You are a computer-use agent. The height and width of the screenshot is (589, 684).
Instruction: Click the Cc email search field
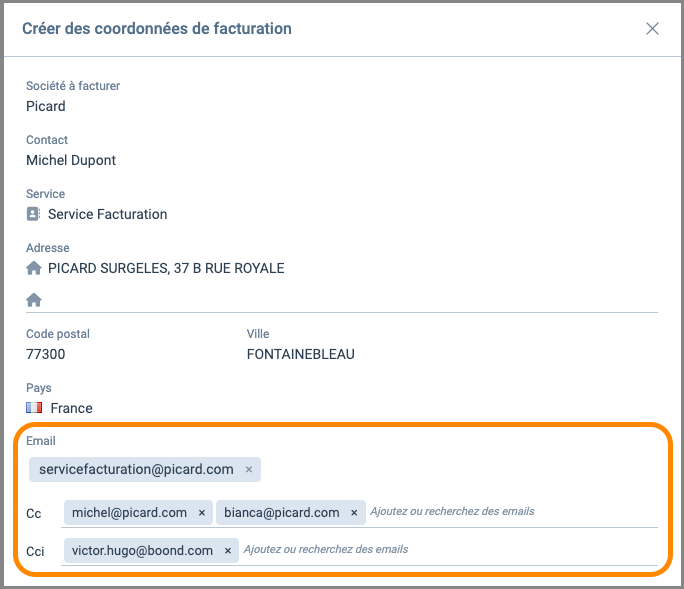coord(500,512)
